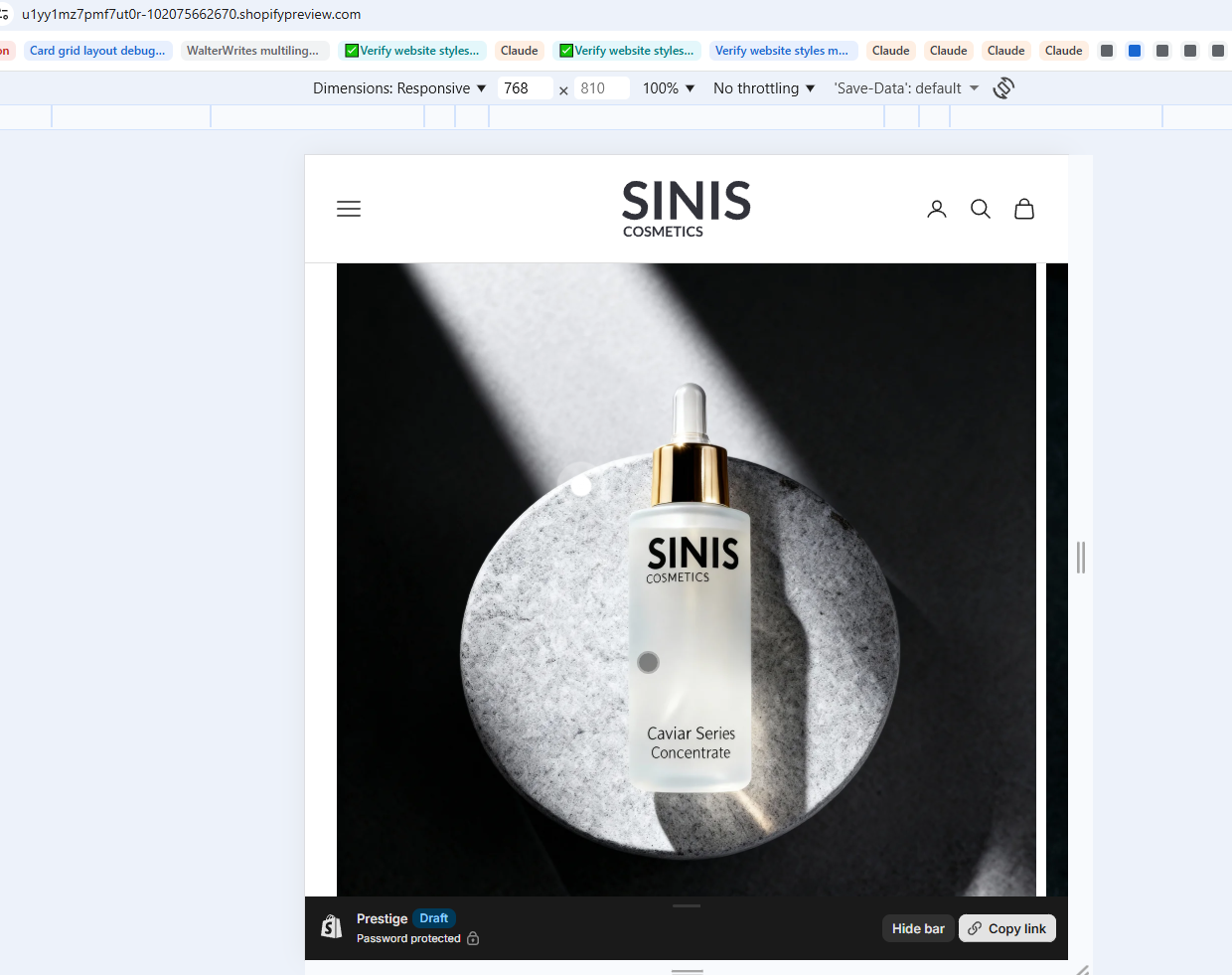
Task: Click the bottom-edge viewport resize handle
Action: [x=688, y=970]
